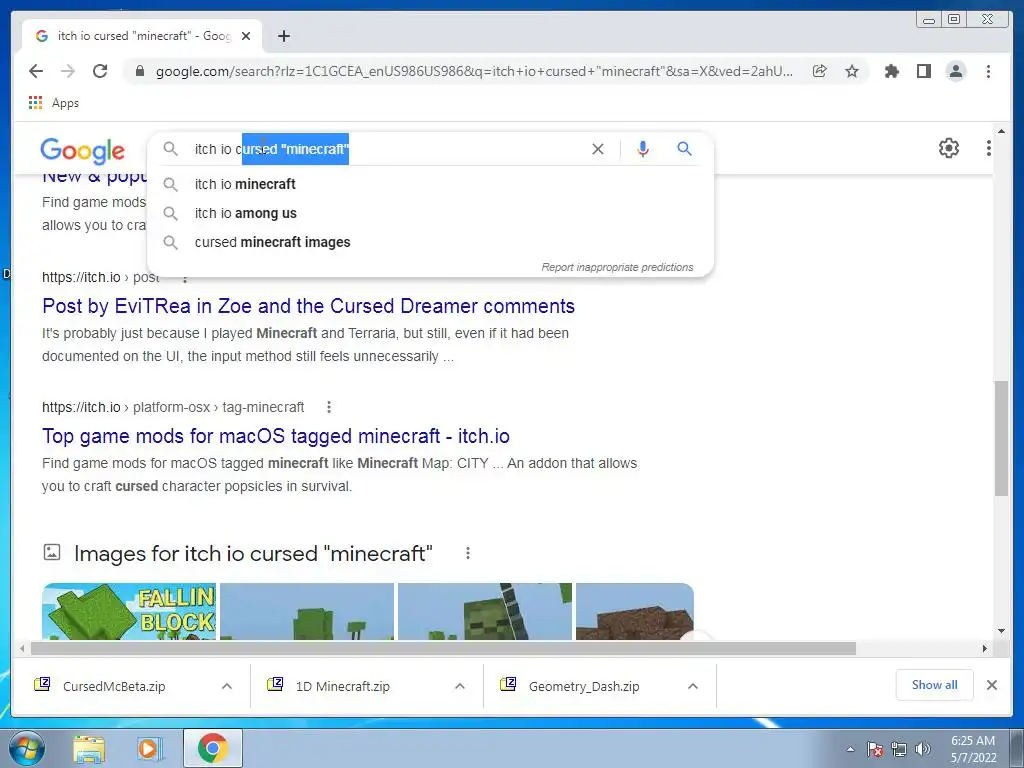
Task: Open Top game mods for macOS result
Action: pyautogui.click(x=276, y=436)
